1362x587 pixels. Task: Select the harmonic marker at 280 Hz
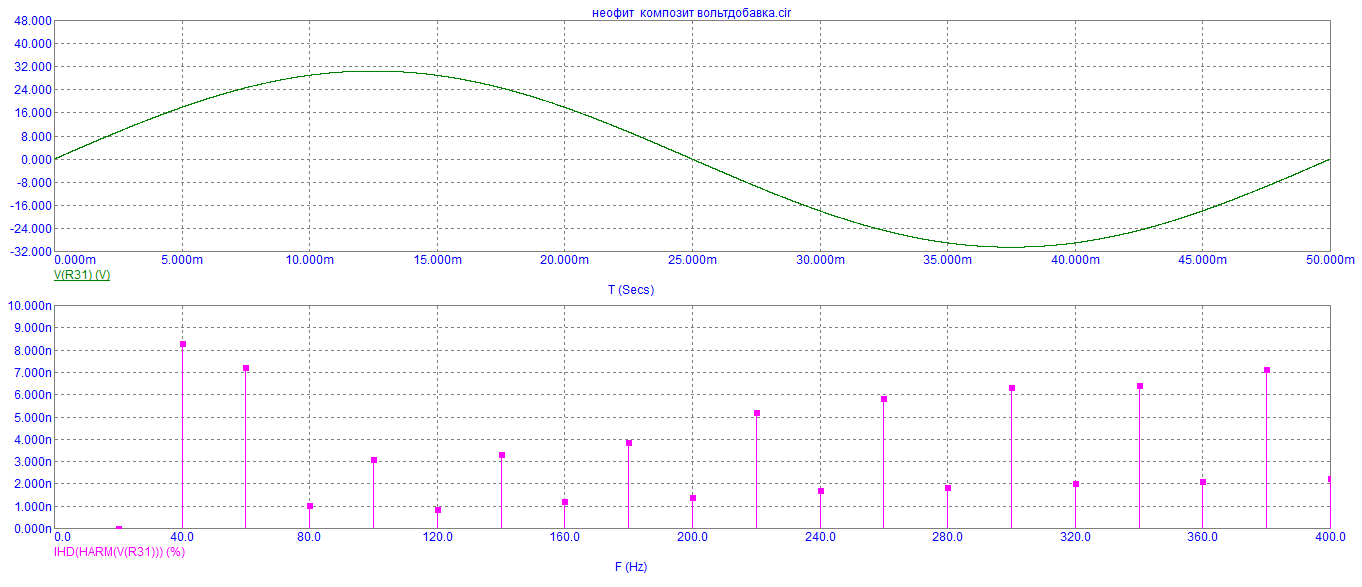pyautogui.click(x=948, y=488)
